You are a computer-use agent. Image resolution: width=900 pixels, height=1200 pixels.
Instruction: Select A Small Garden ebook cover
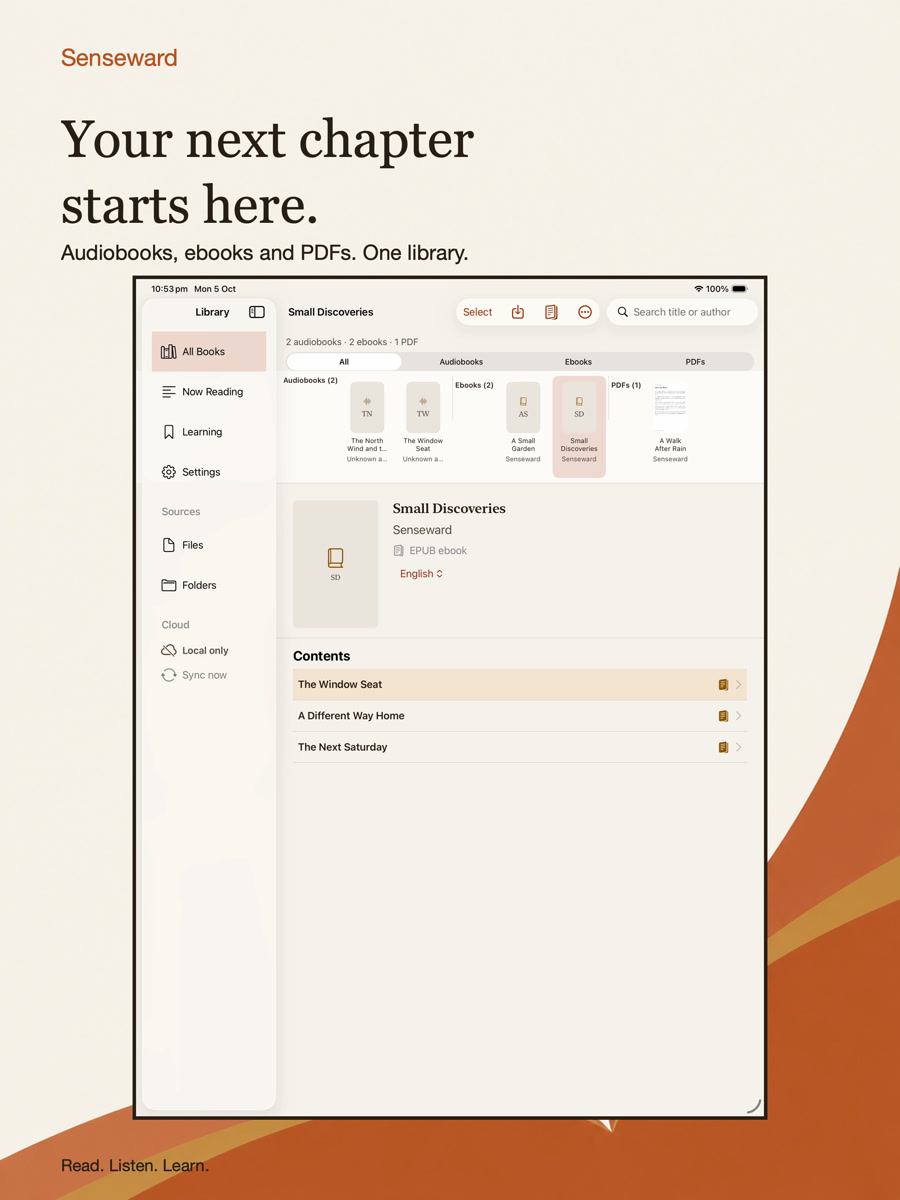523,407
